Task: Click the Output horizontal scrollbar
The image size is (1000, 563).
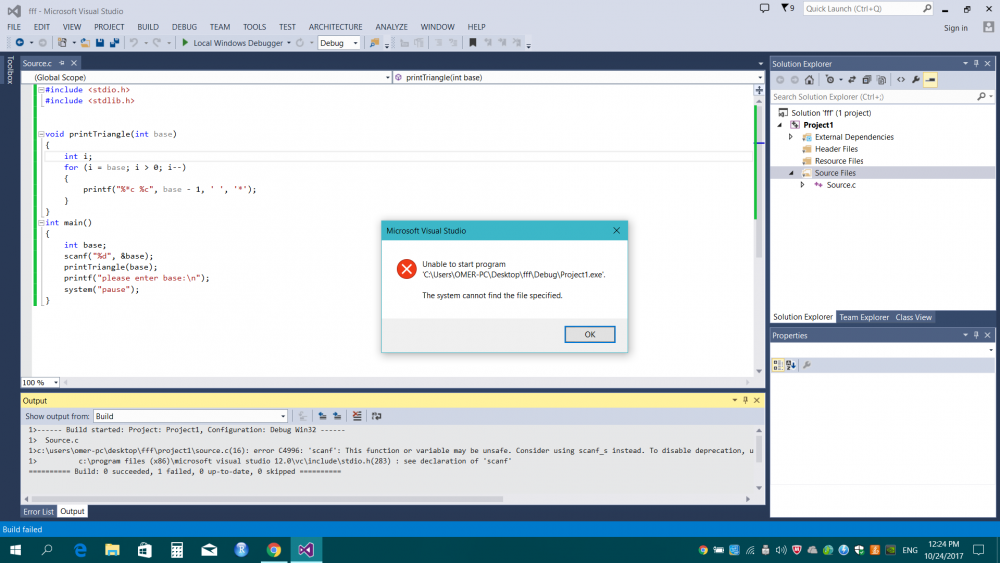Action: point(267,499)
